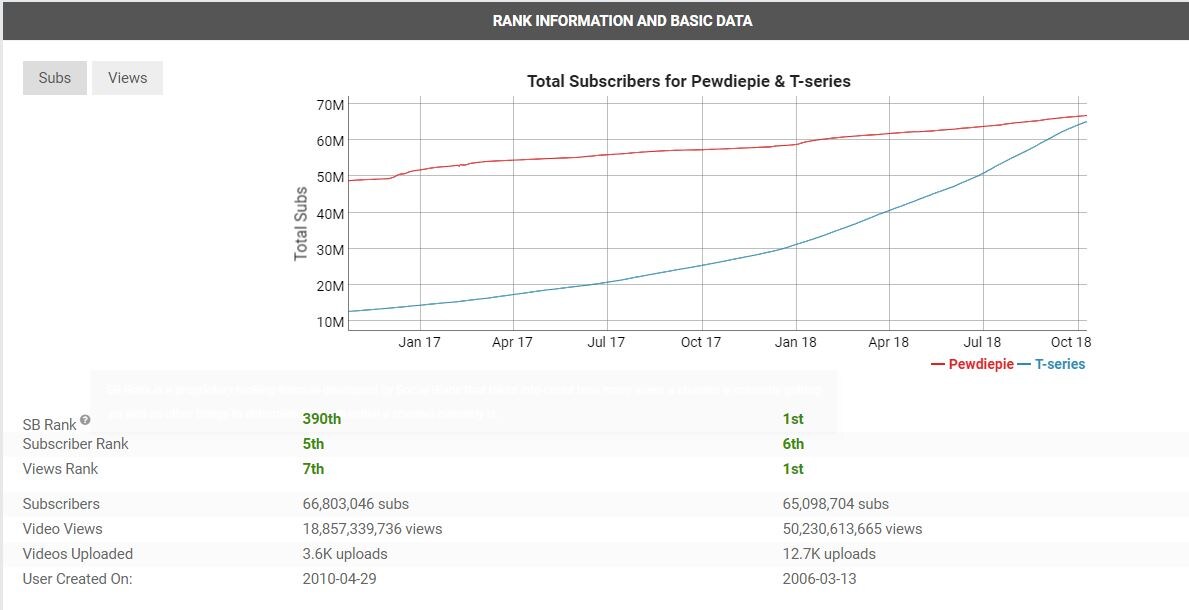Click the Jan 18 x-axis label
The height and width of the screenshot is (610, 1189).
click(x=795, y=342)
